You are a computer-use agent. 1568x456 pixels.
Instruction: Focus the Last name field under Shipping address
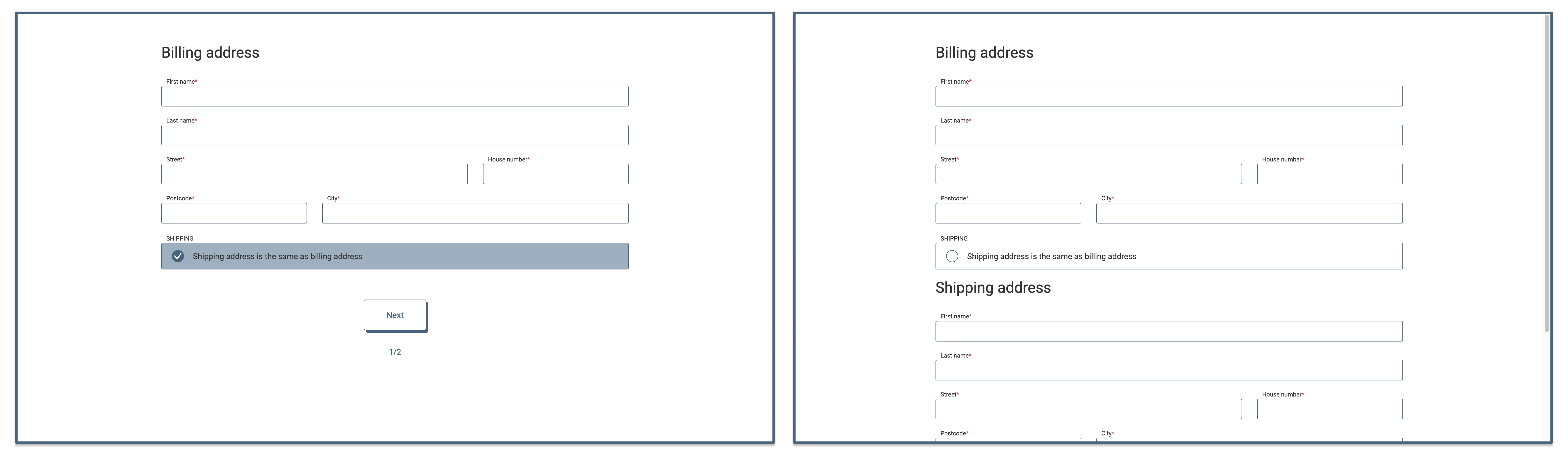(x=1169, y=370)
